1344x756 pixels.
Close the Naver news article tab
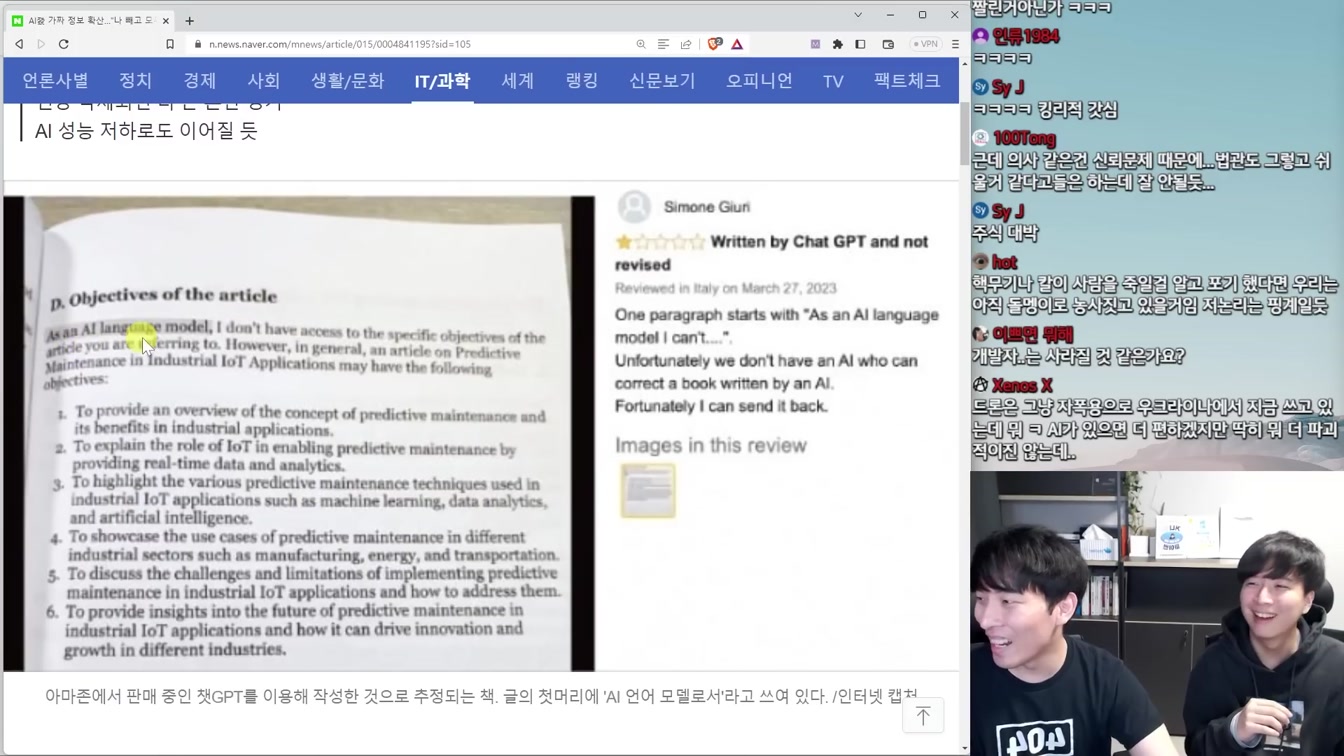(166, 20)
